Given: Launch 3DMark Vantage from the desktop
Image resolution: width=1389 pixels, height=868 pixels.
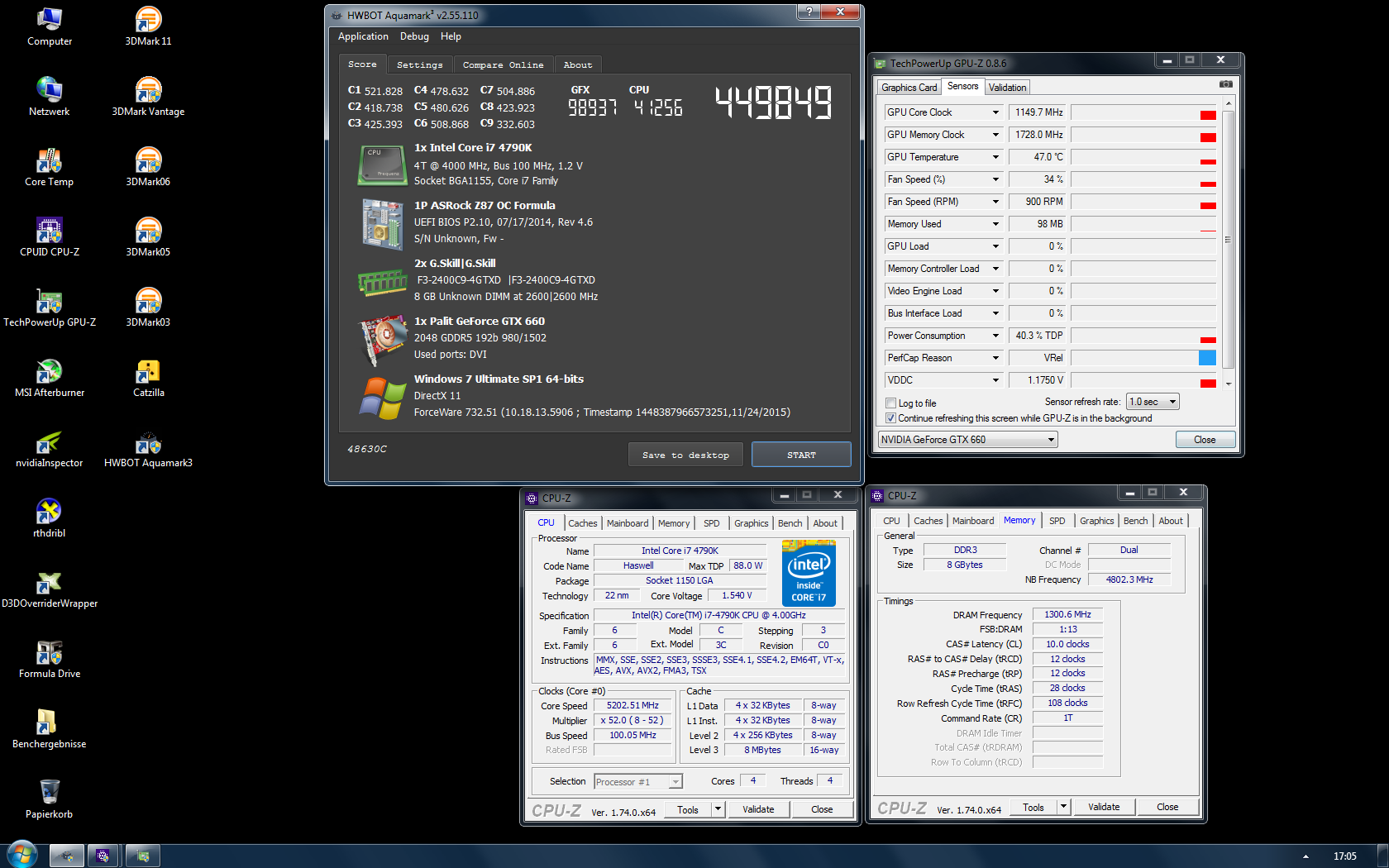Looking at the screenshot, I should [x=148, y=97].
